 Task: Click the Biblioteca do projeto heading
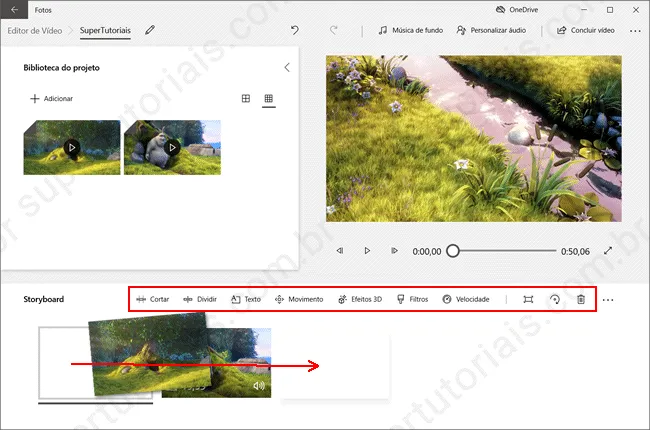61,68
